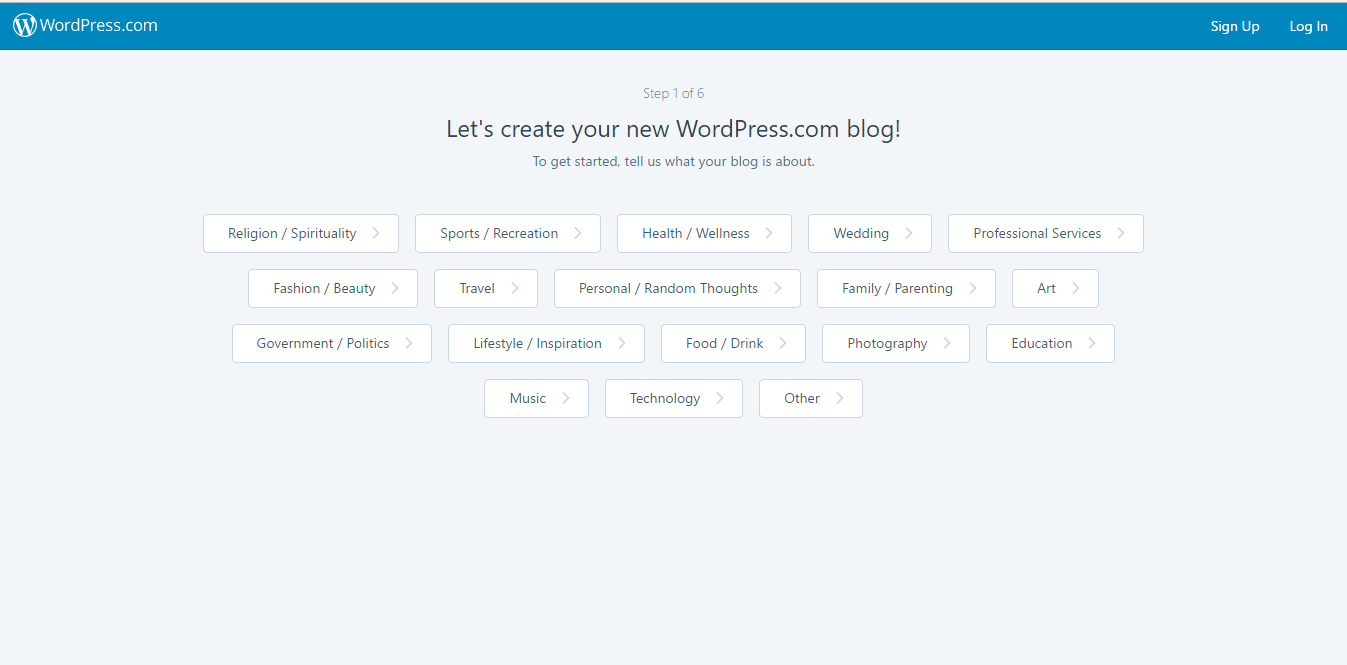Choose the Sports / Recreation category
1347x665 pixels.
pos(508,233)
